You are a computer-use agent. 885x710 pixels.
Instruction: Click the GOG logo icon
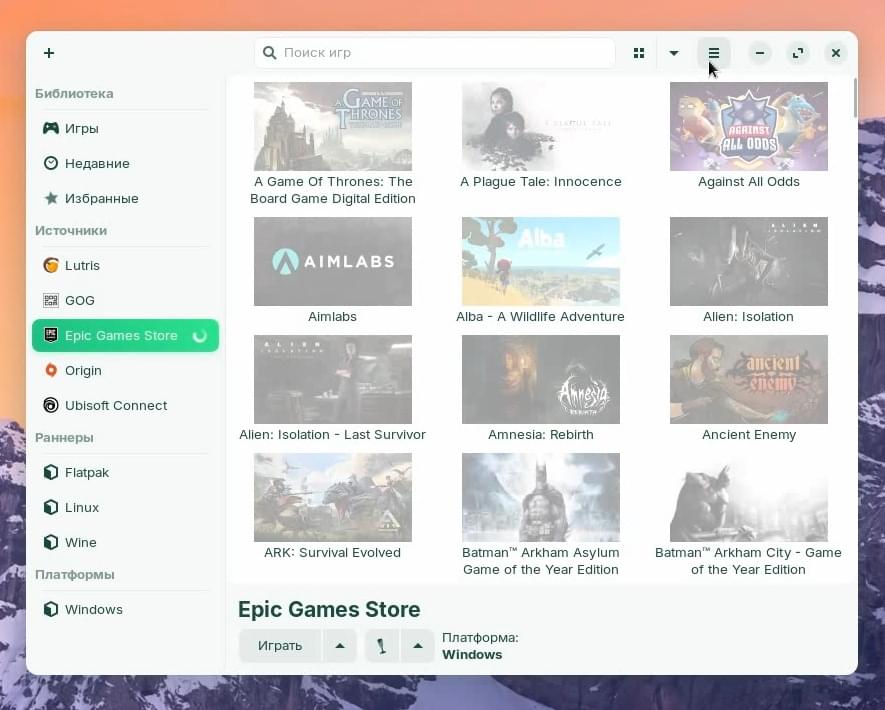[51, 300]
